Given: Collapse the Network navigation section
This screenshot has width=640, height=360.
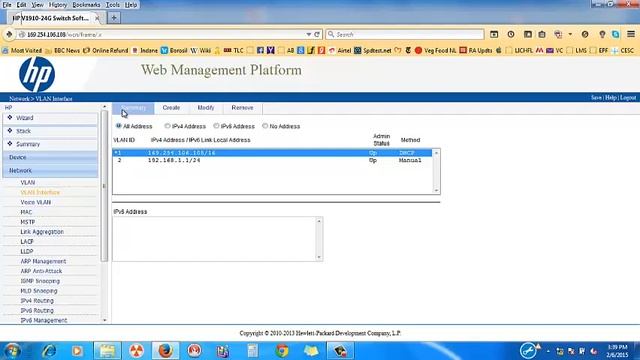Looking at the screenshot, I should tap(50, 170).
